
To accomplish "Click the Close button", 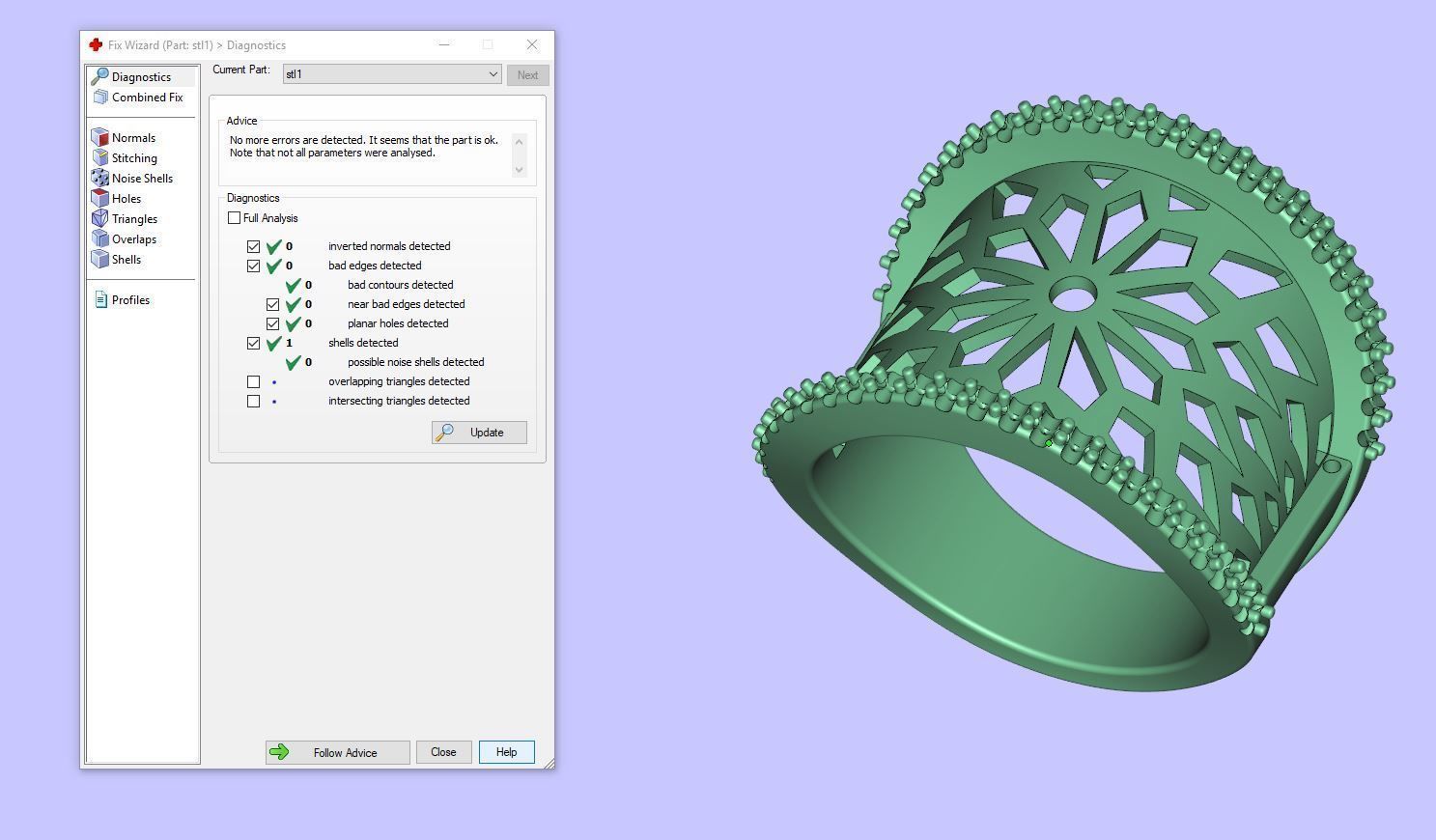I will coord(443,752).
